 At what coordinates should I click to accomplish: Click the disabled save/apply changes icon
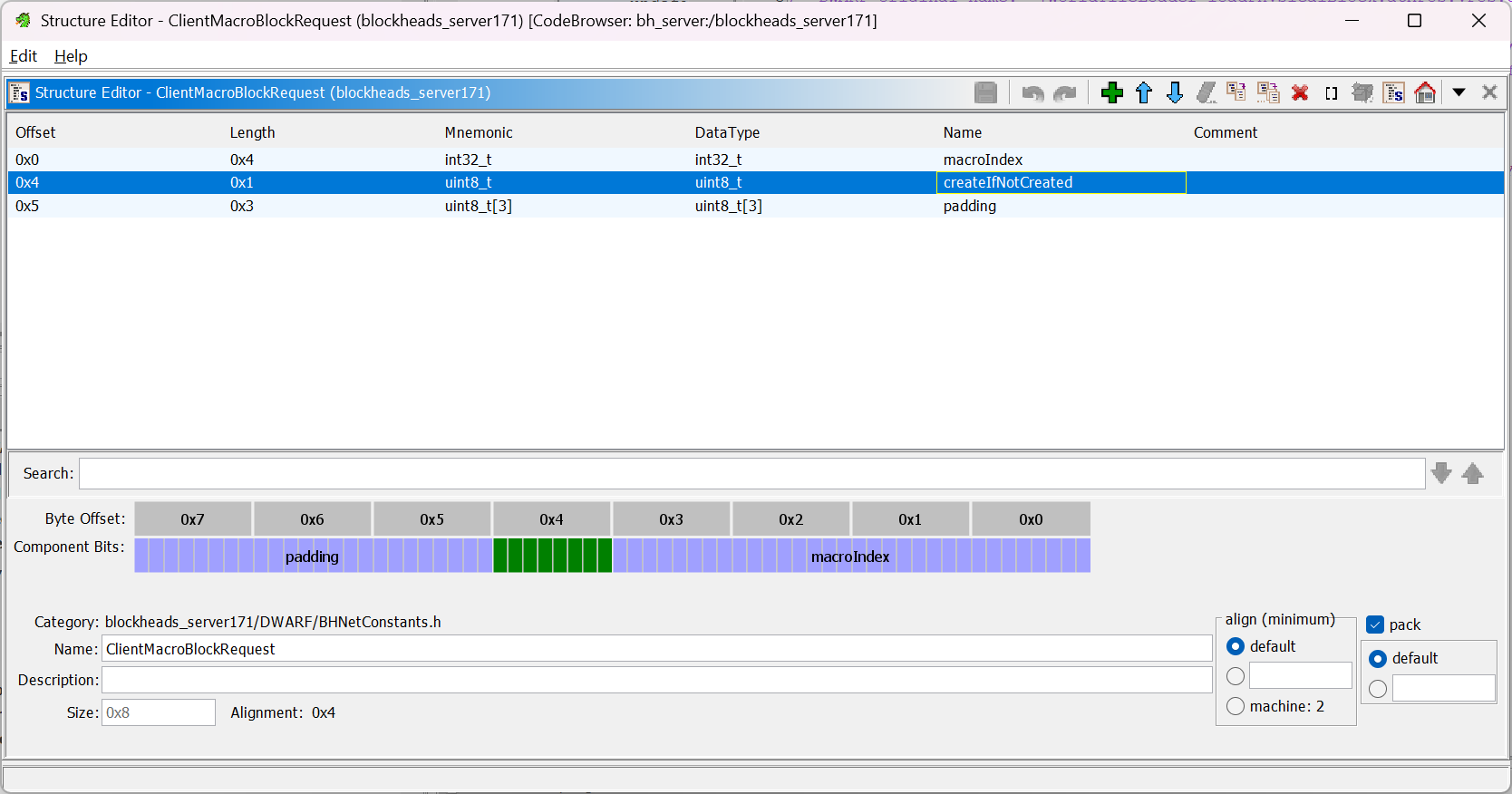[985, 92]
